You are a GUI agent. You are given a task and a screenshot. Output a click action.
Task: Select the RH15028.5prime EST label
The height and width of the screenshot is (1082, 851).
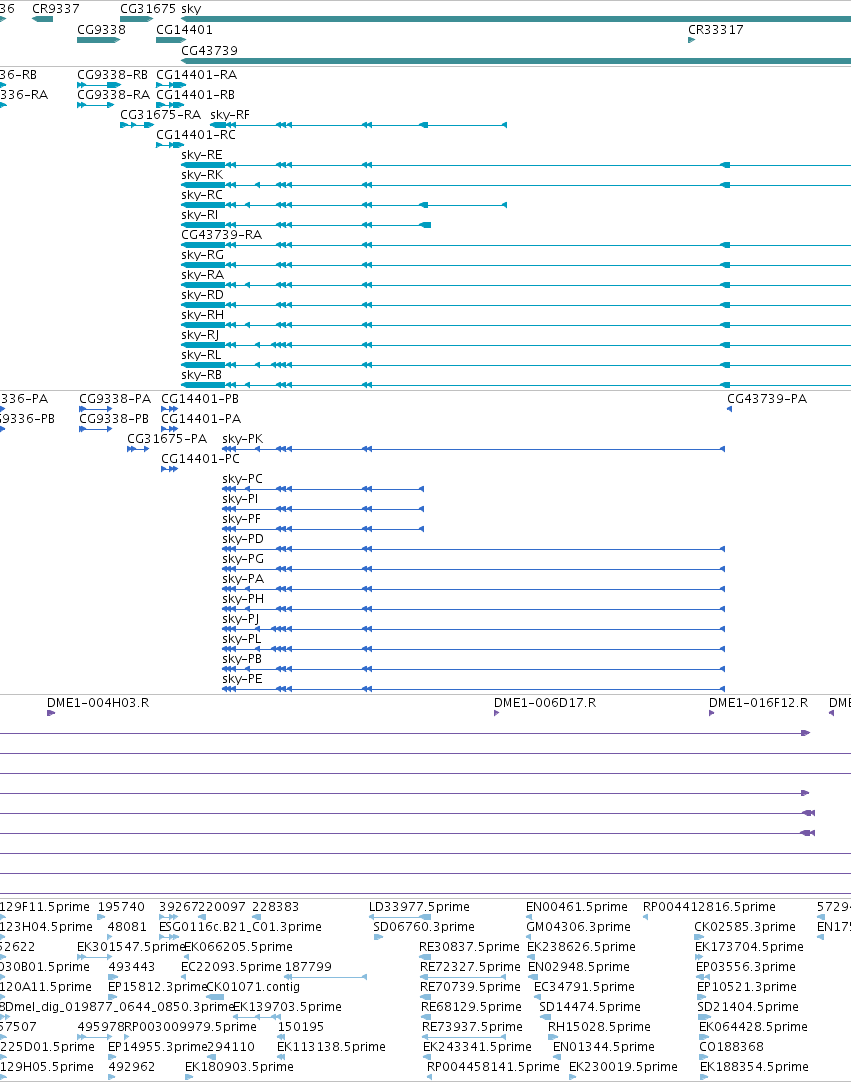(x=599, y=1026)
